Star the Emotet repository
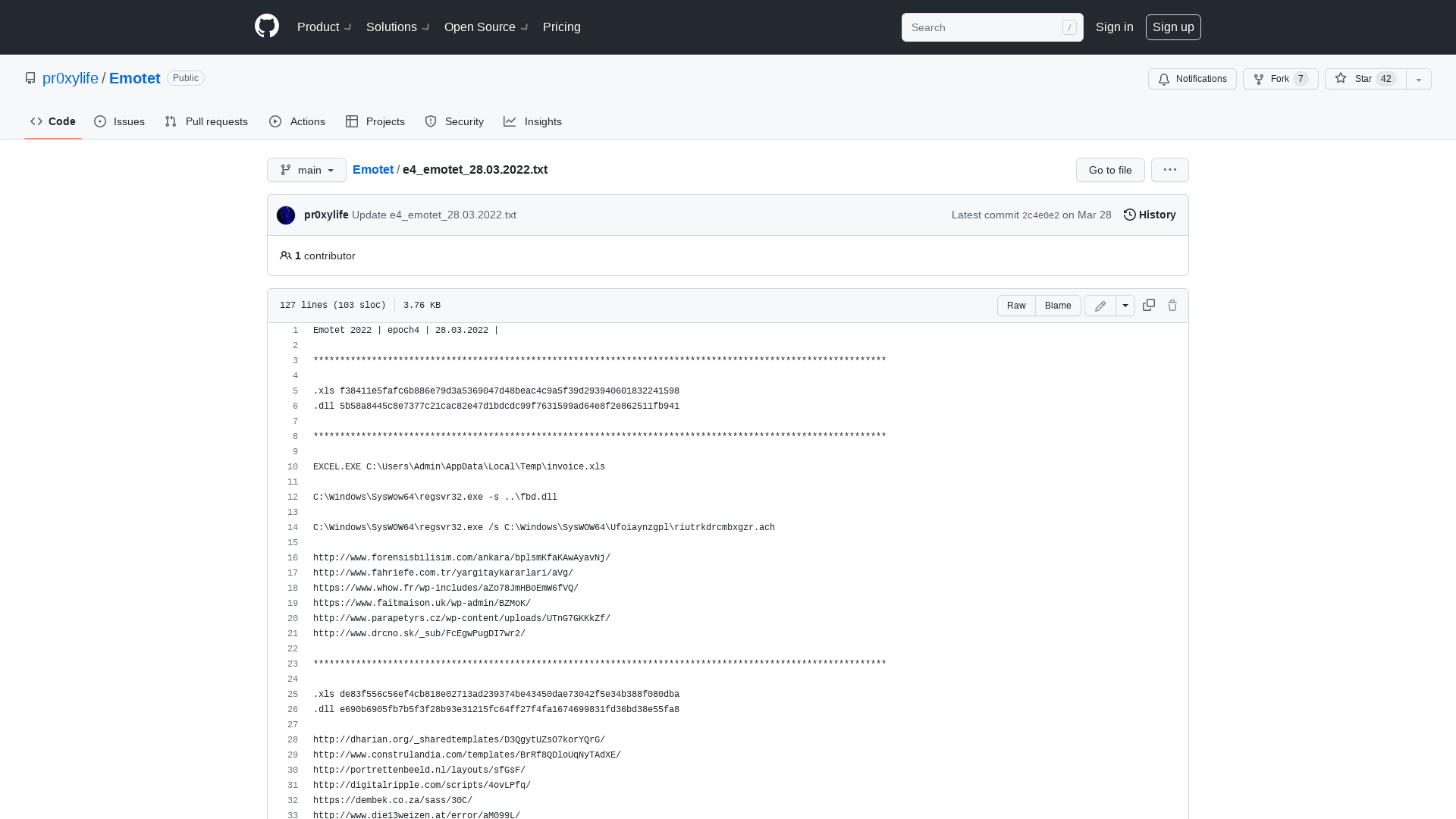Screen dimensions: 1456x819 pyautogui.click(x=1366, y=79)
